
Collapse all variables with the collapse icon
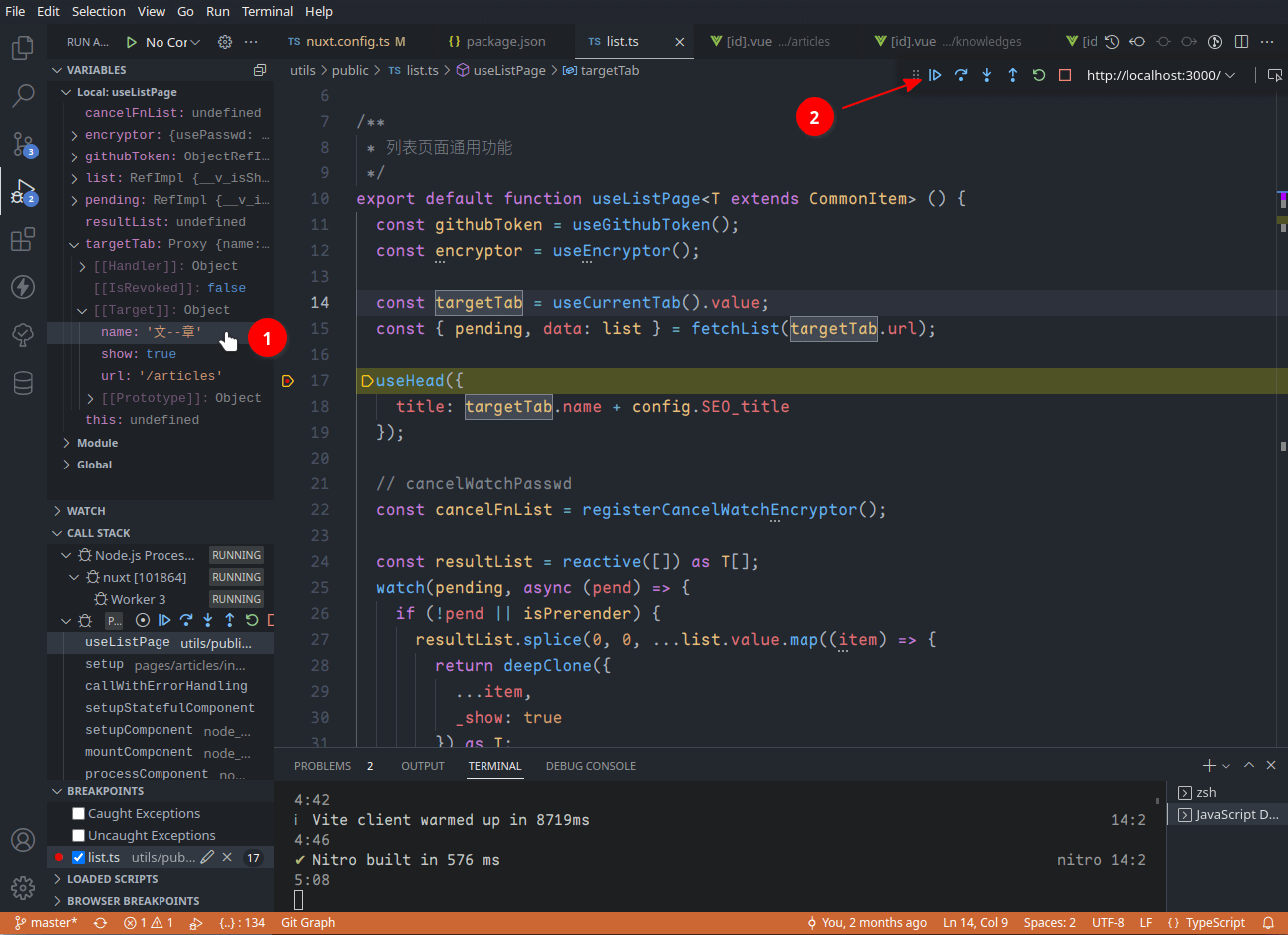(260, 70)
